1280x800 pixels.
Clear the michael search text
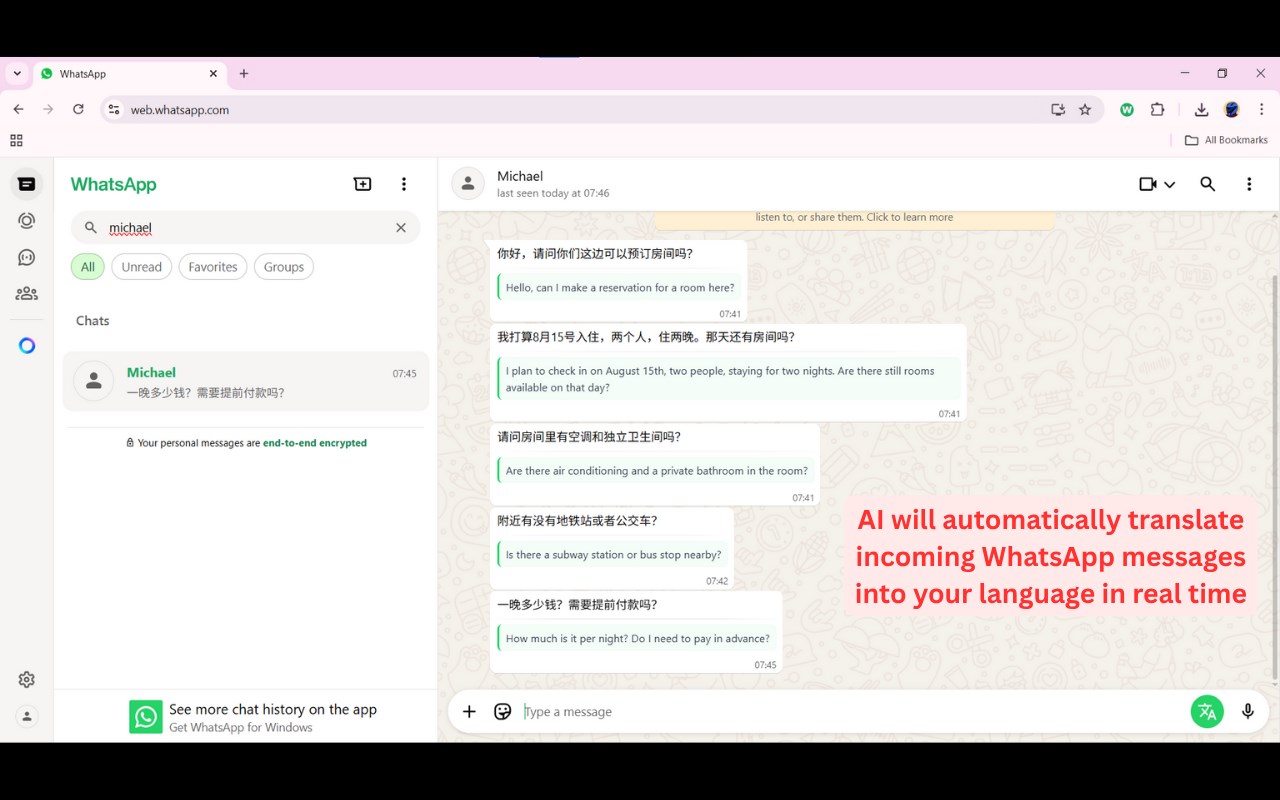401,228
